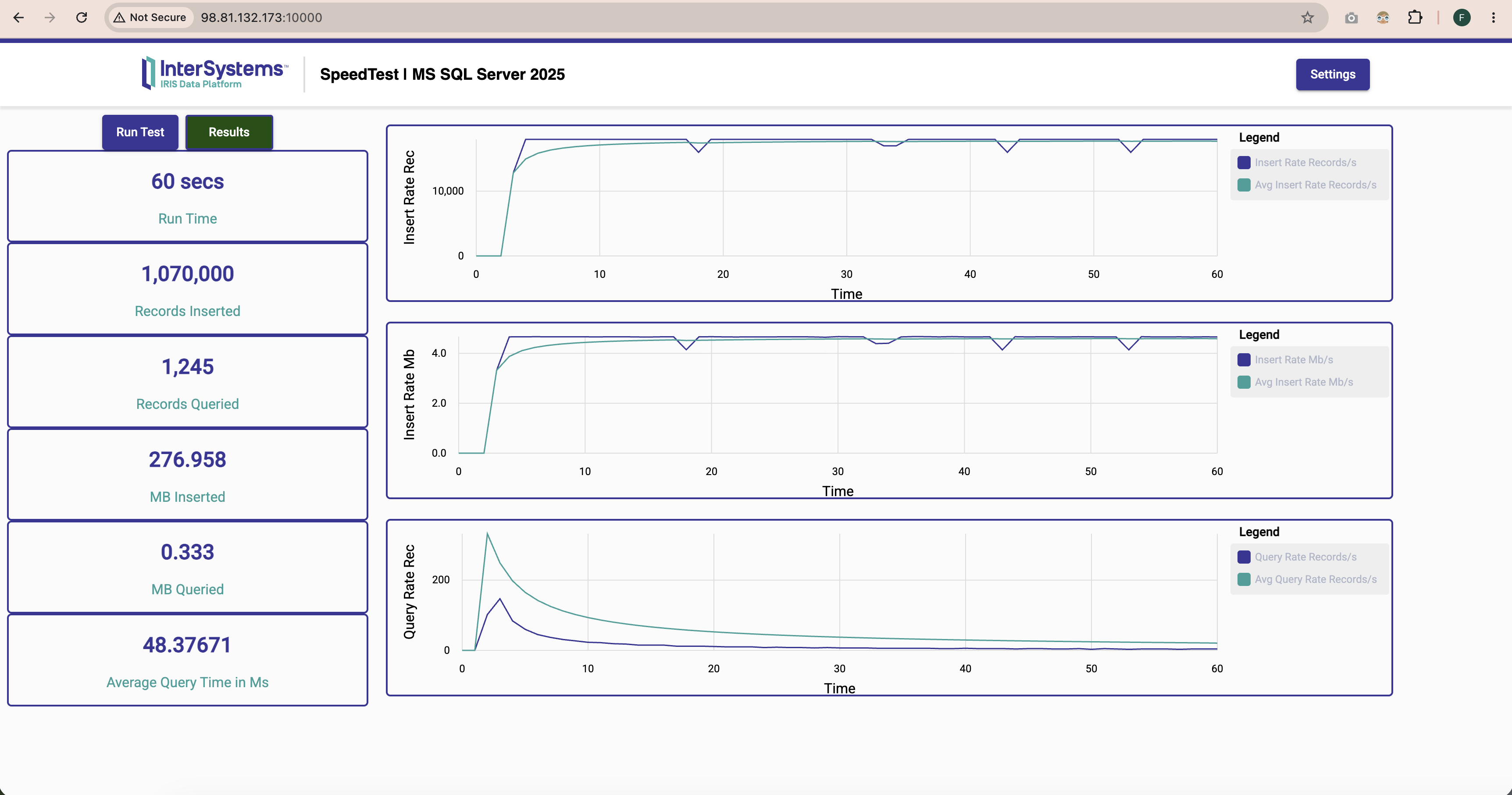Open the Settings button
Viewport: 1512px width, 795px height.
[1332, 75]
